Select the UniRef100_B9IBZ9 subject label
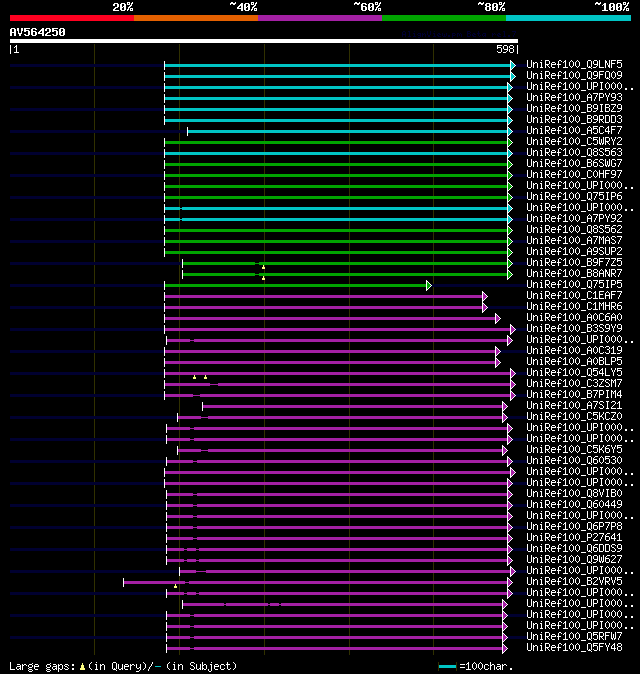This screenshot has height=674, width=640. pyautogui.click(x=574, y=108)
